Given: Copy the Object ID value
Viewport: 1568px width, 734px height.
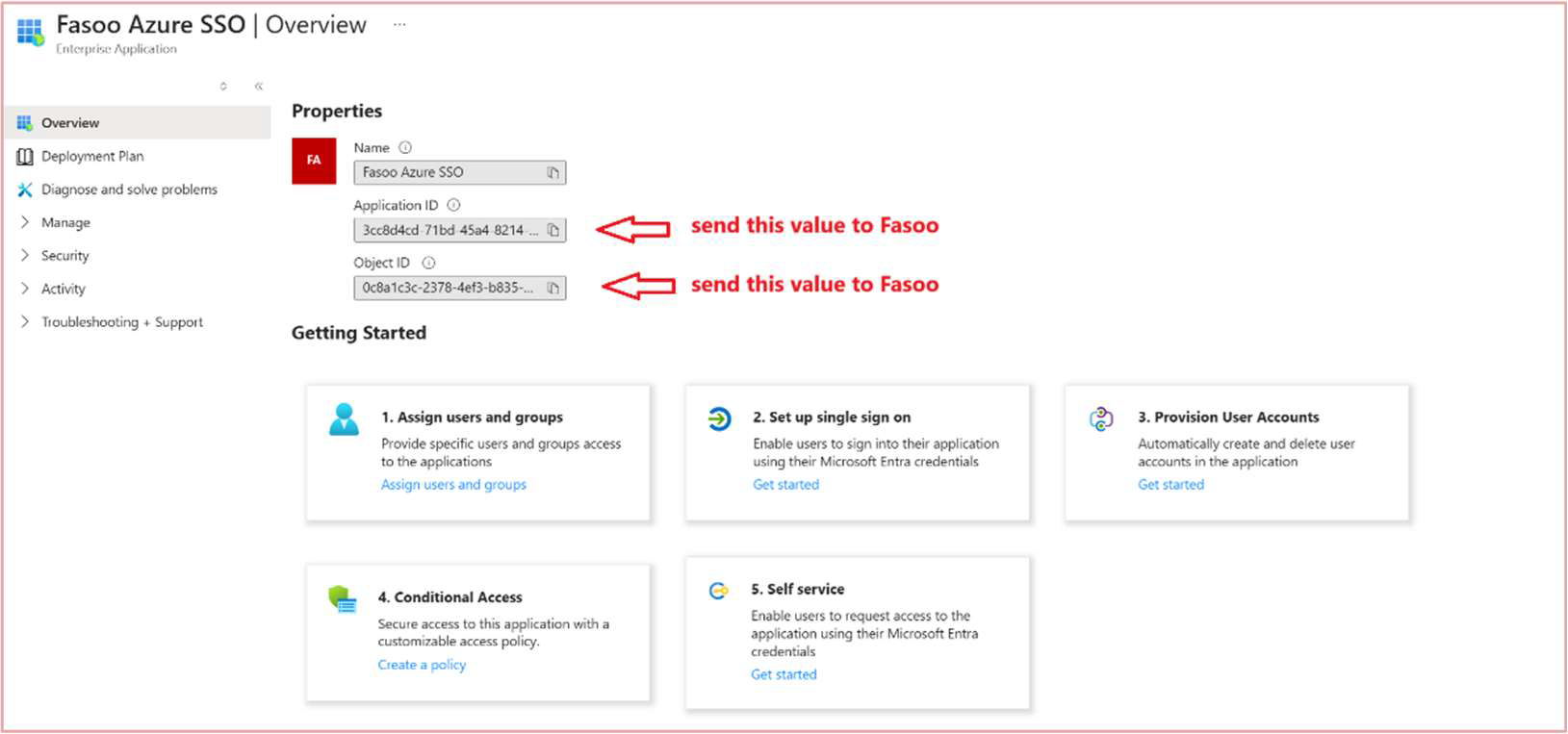Looking at the screenshot, I should pyautogui.click(x=553, y=289).
